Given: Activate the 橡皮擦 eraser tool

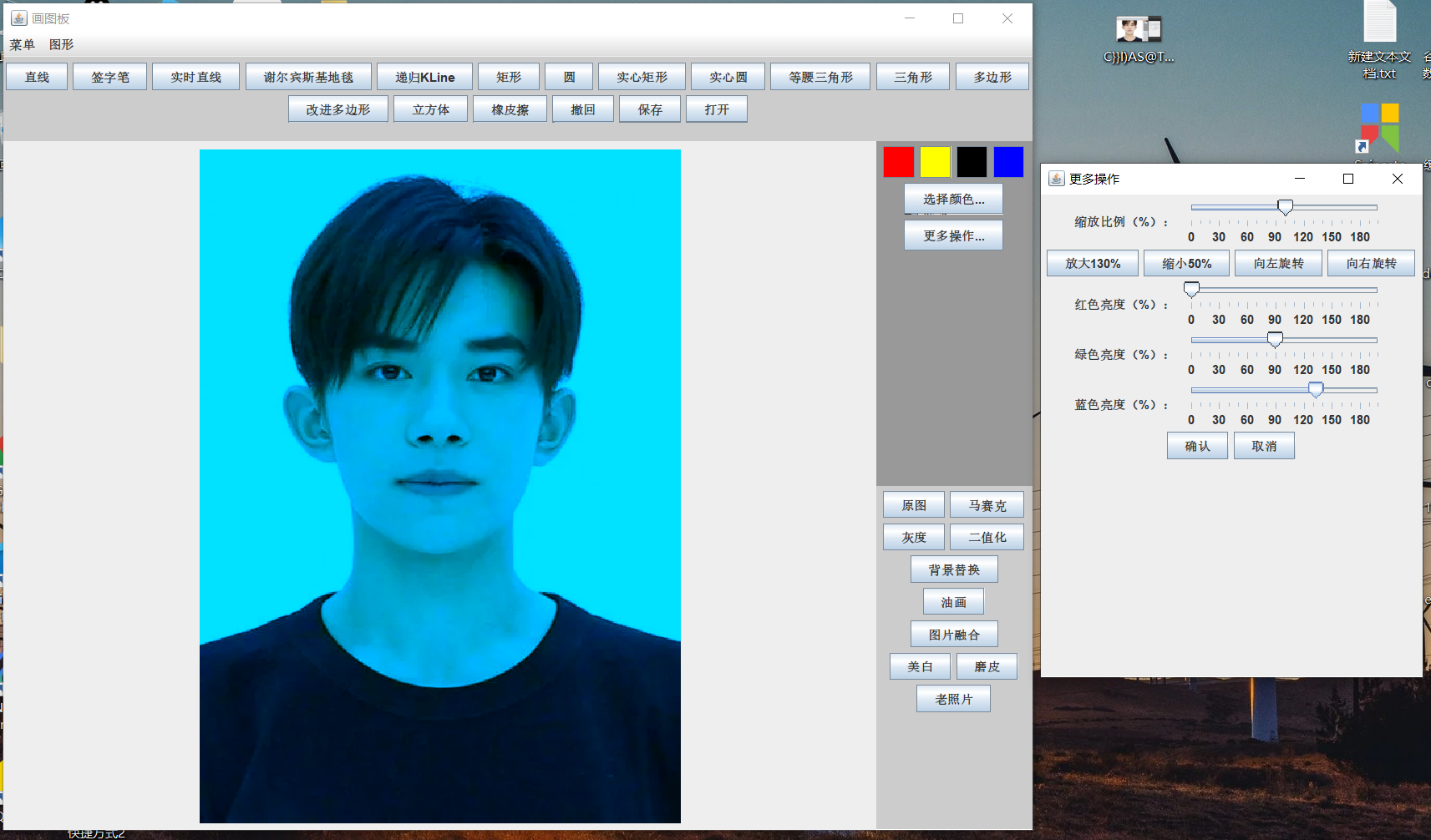Looking at the screenshot, I should [510, 109].
